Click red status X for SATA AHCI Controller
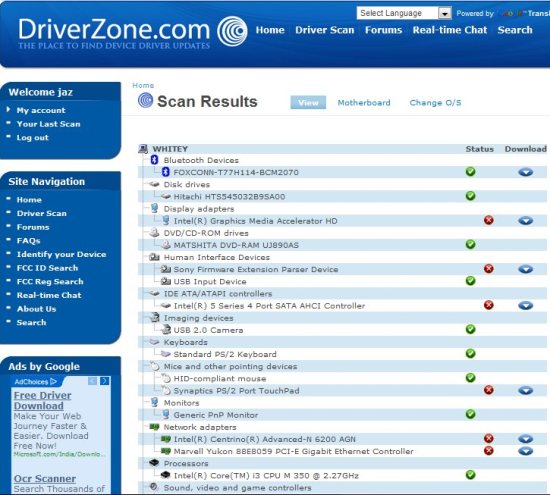The width and height of the screenshot is (550, 495). 489,305
